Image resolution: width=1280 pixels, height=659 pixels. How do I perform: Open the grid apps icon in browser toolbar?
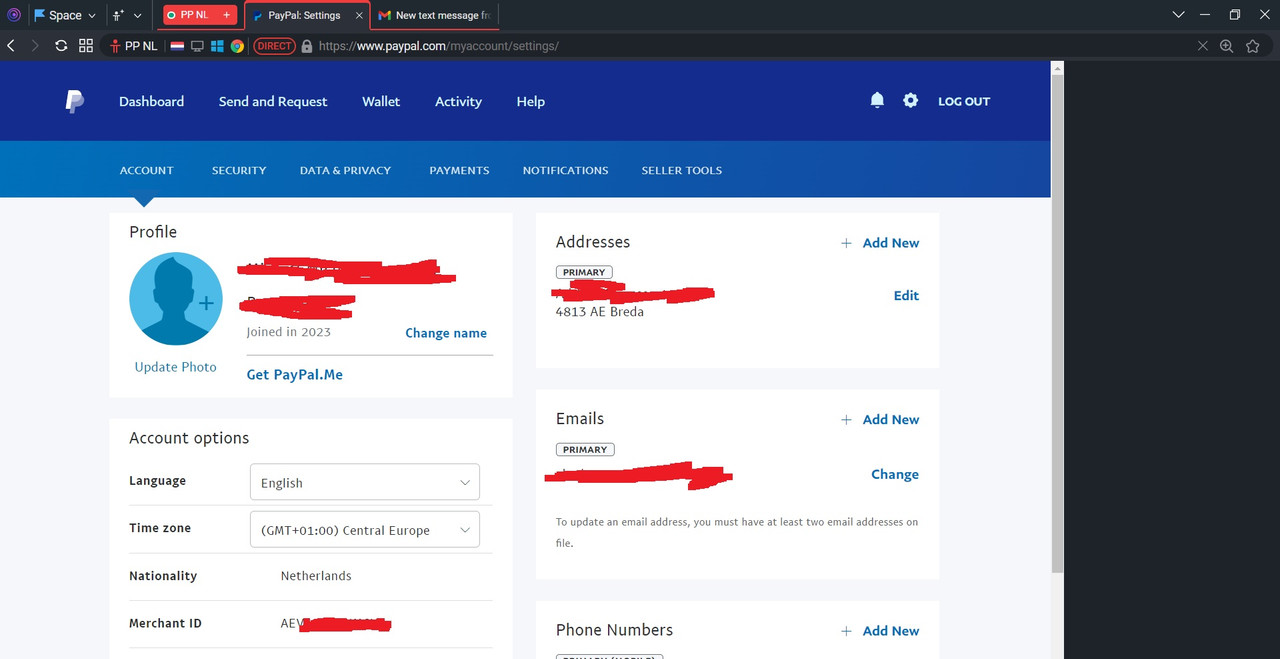pos(86,46)
